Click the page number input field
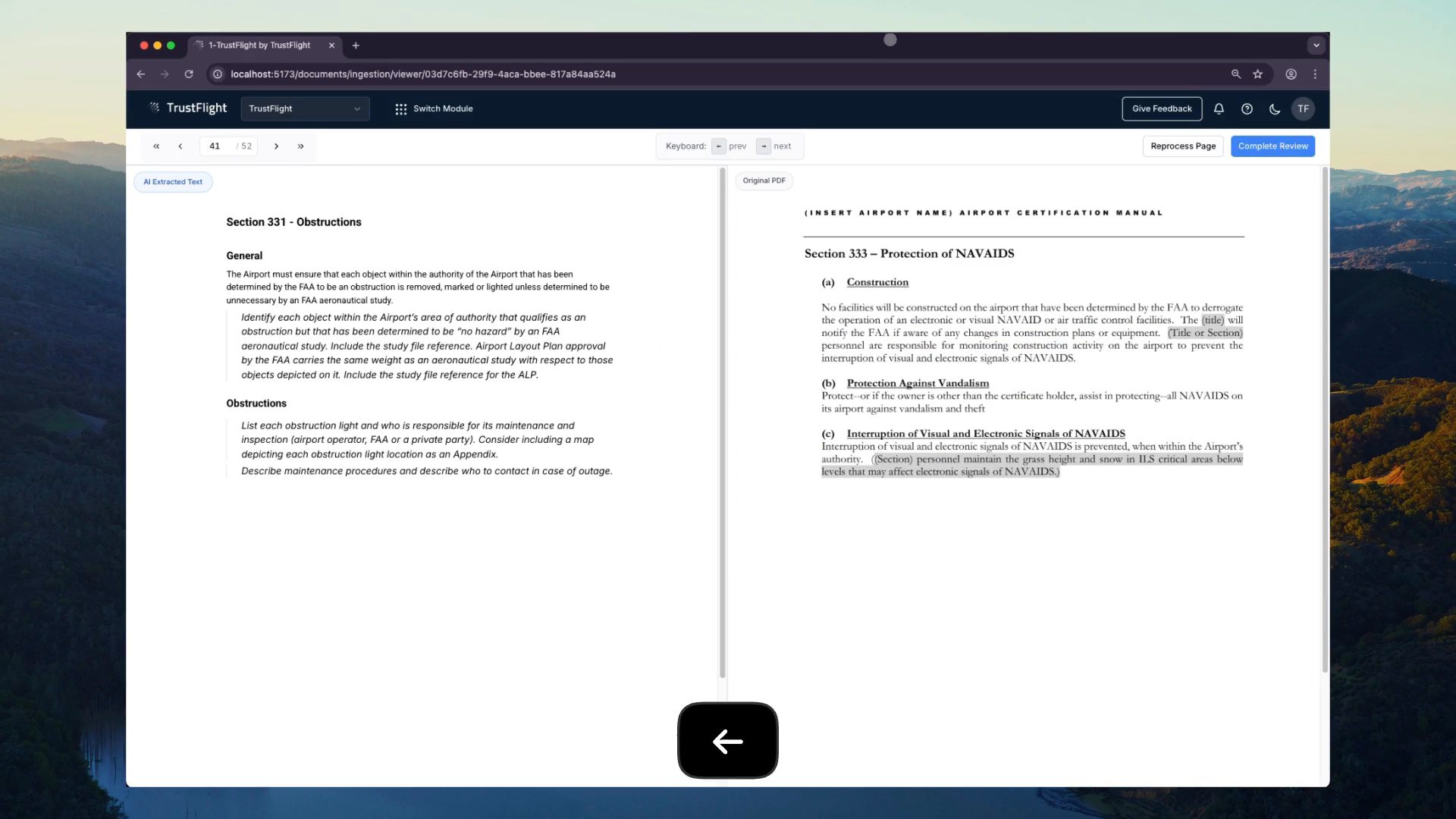The height and width of the screenshot is (819, 1456). pyautogui.click(x=215, y=146)
